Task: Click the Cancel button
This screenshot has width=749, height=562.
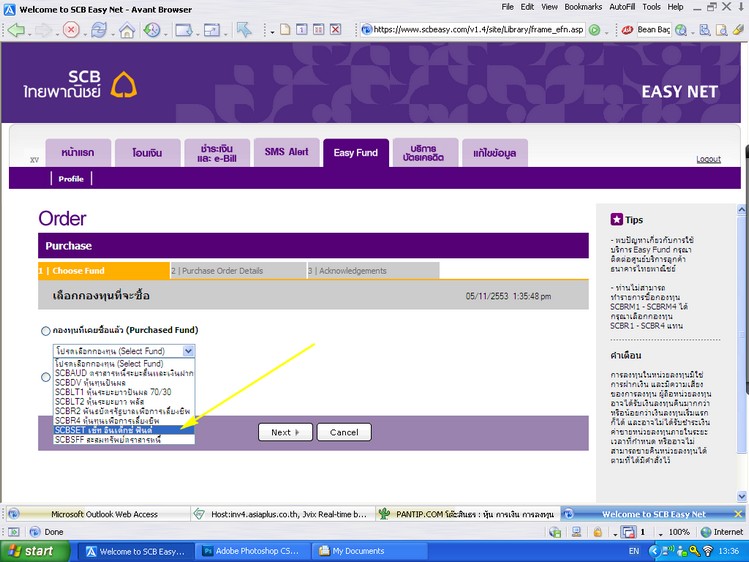Action: tap(344, 432)
